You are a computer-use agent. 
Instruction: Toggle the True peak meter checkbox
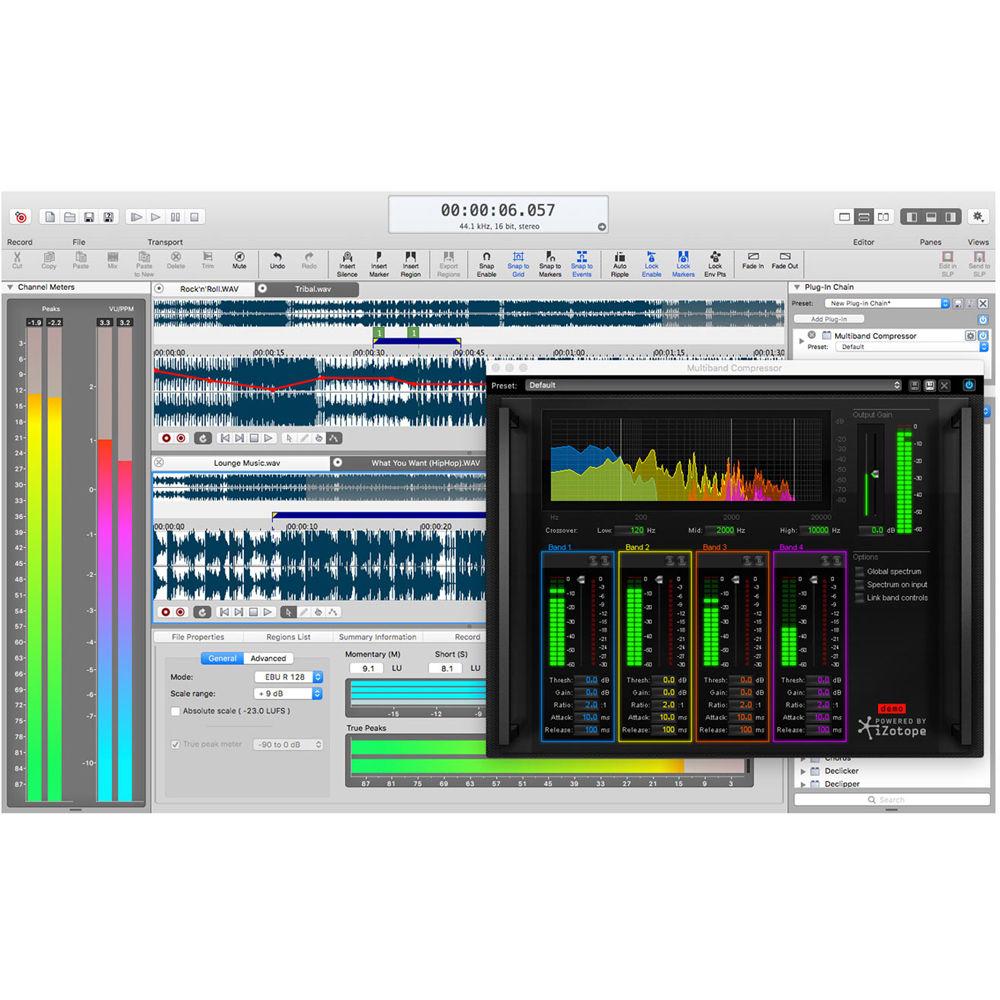177,744
